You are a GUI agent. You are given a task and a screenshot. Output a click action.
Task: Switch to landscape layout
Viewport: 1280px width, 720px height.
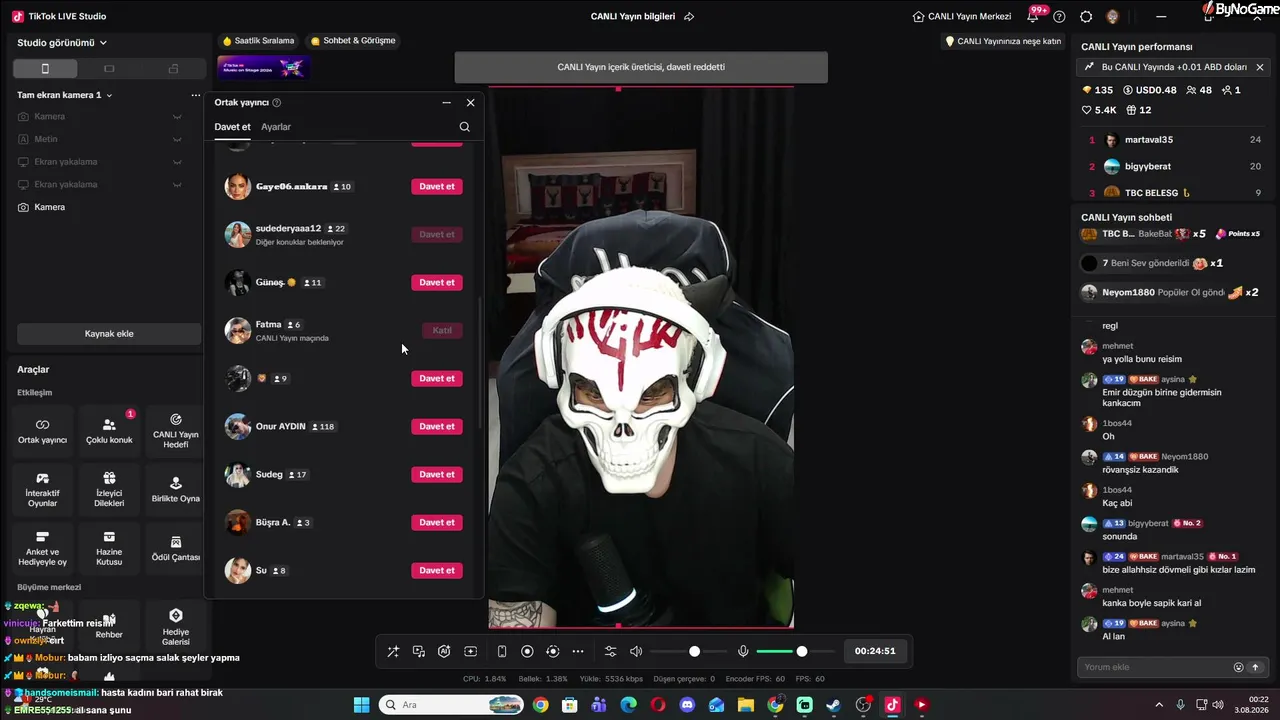(x=109, y=69)
